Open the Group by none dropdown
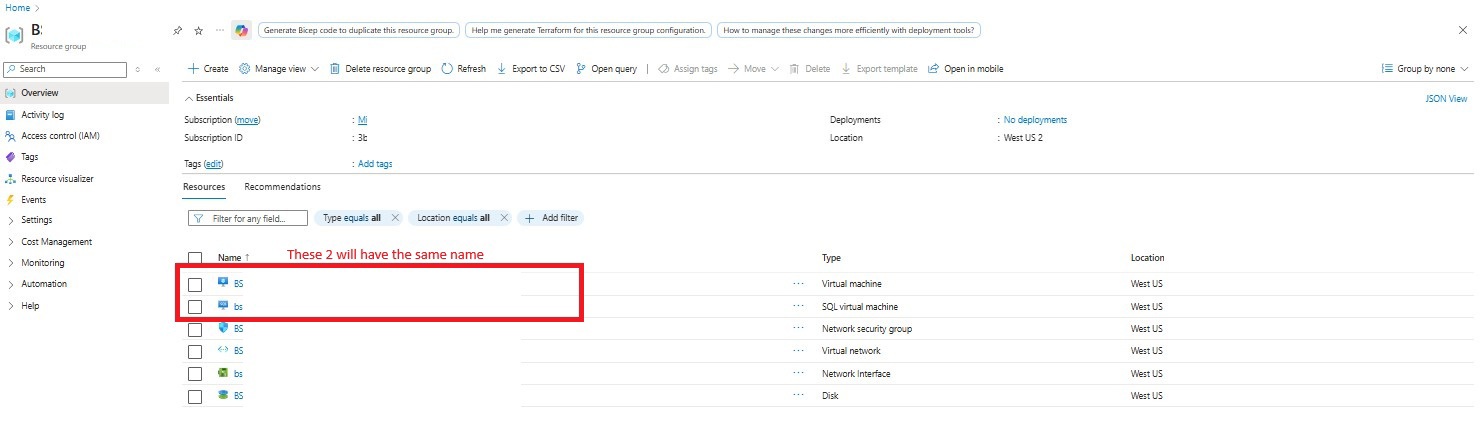This screenshot has height=438, width=1481. pos(1425,69)
